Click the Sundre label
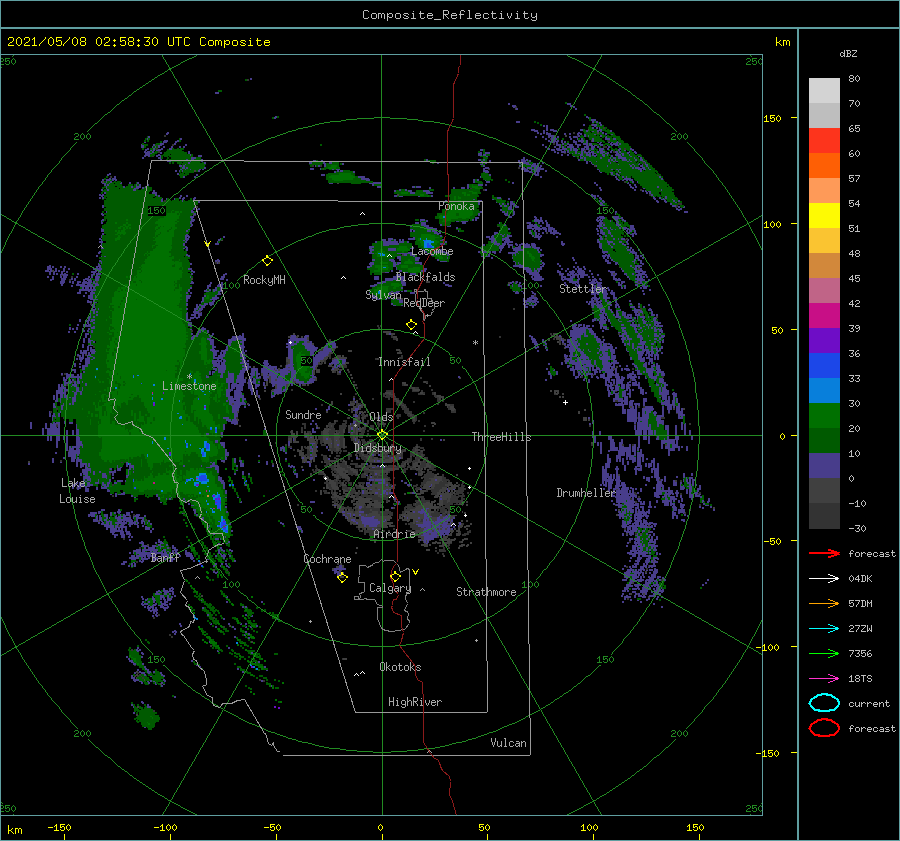The width and height of the screenshot is (900, 841). (303, 414)
